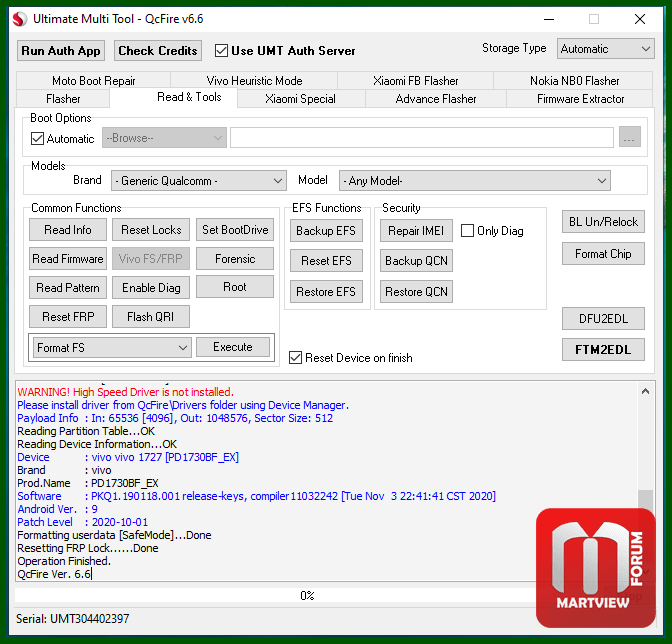Click the FTM2EDL button
The image size is (672, 644).
[603, 349]
